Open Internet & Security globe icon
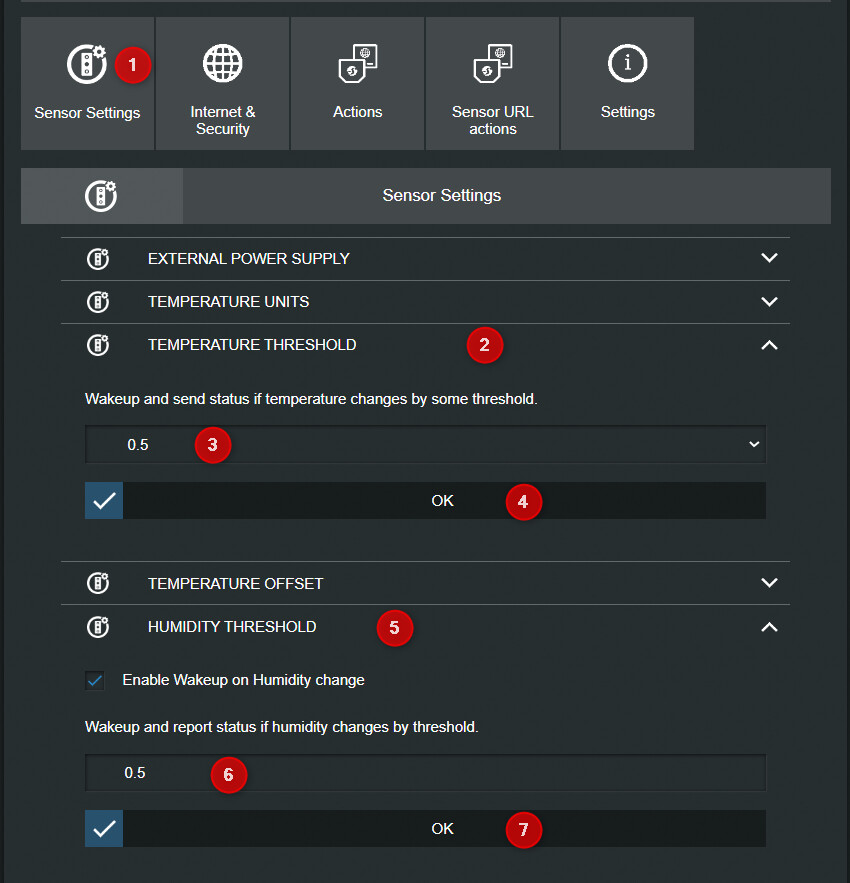Image resolution: width=850 pixels, height=883 pixels. point(222,63)
